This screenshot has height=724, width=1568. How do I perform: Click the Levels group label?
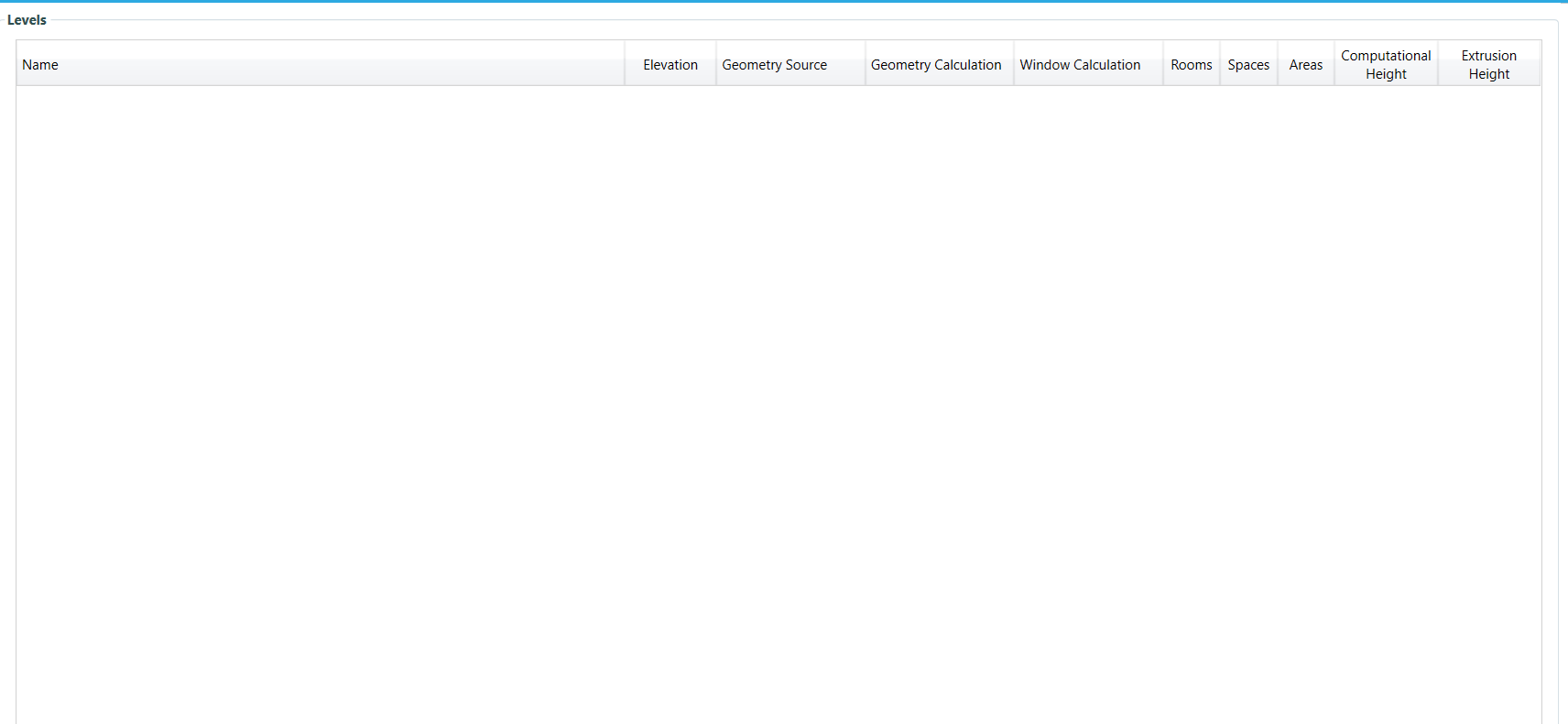click(27, 20)
